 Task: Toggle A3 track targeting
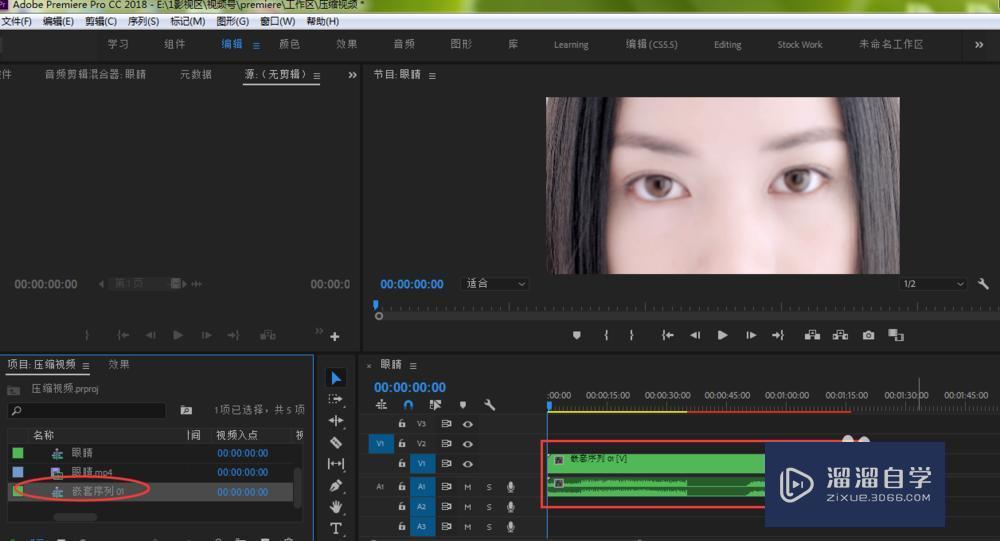tap(422, 526)
